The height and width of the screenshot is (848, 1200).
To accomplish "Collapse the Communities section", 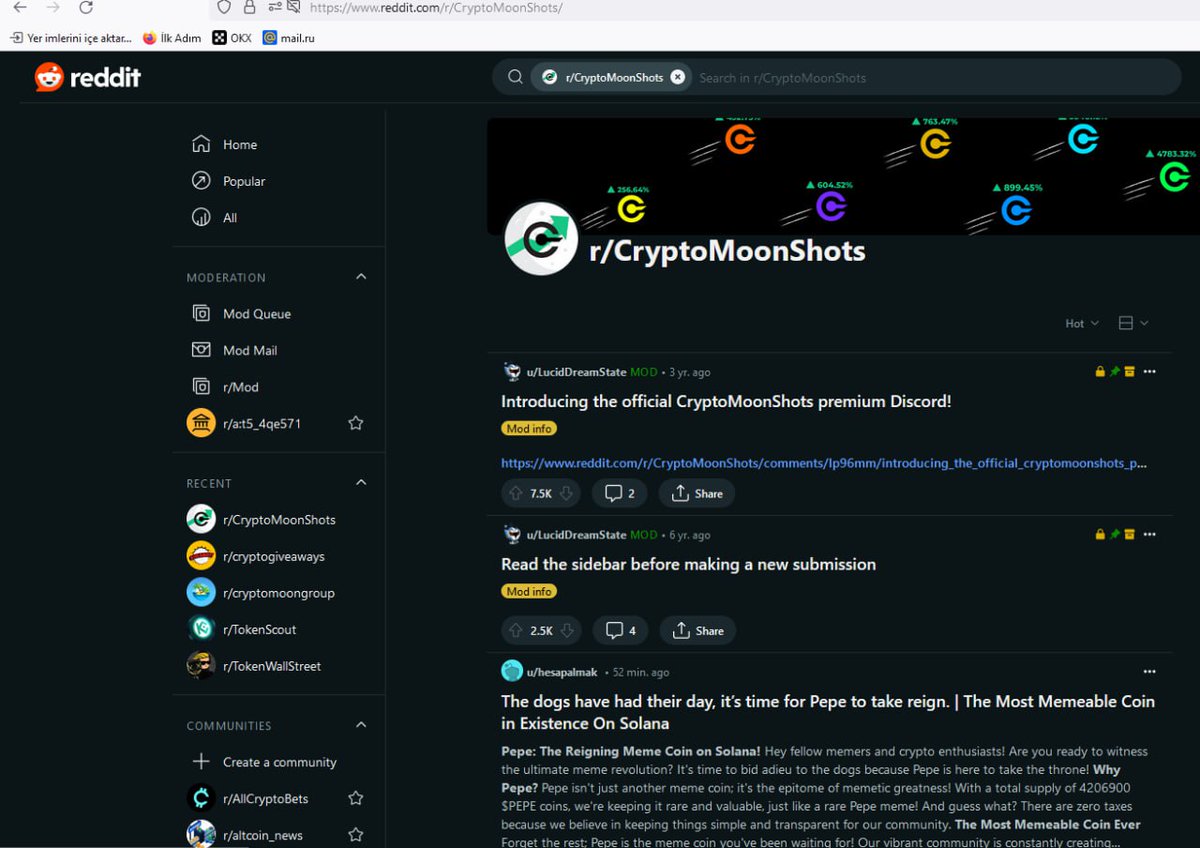I will 361,725.
